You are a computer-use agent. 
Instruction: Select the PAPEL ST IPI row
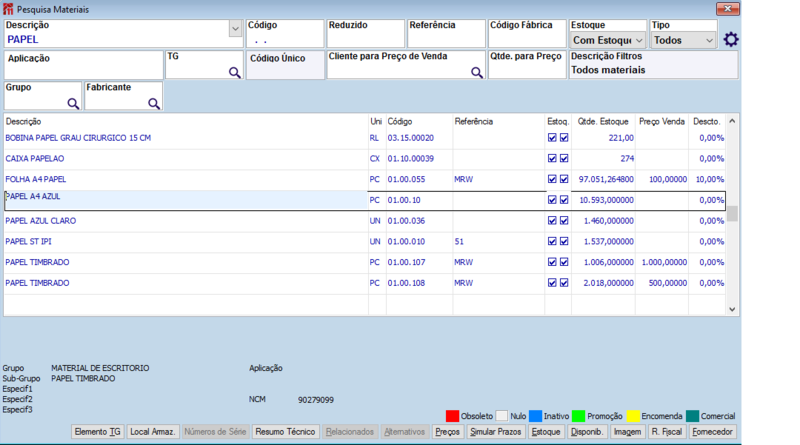365,241
